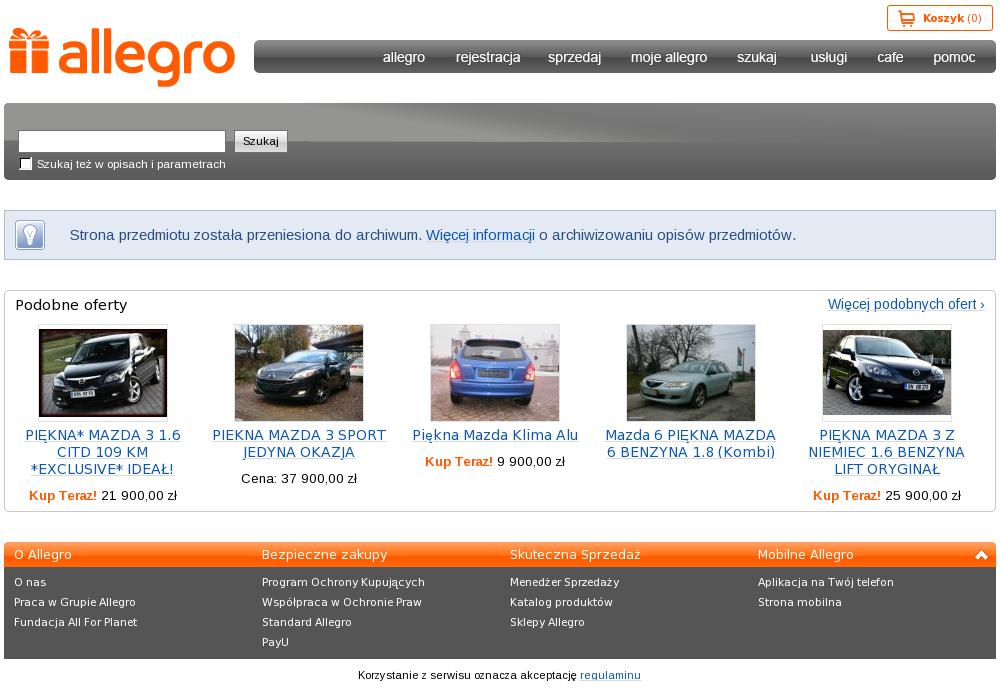The height and width of the screenshot is (695, 1000).
Task: Open 'Strona mobilna' footer link
Action: pos(800,603)
